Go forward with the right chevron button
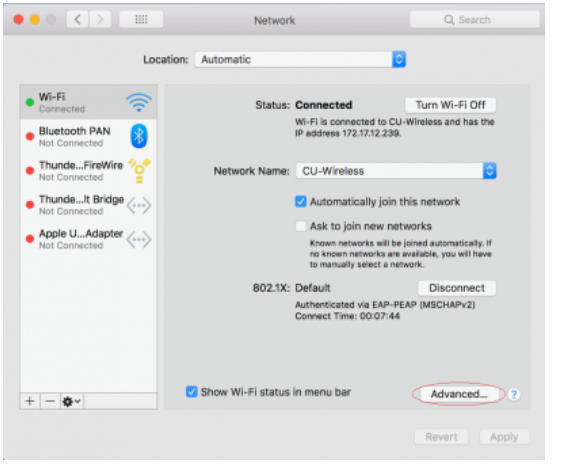The width and height of the screenshot is (562, 467). point(100,19)
